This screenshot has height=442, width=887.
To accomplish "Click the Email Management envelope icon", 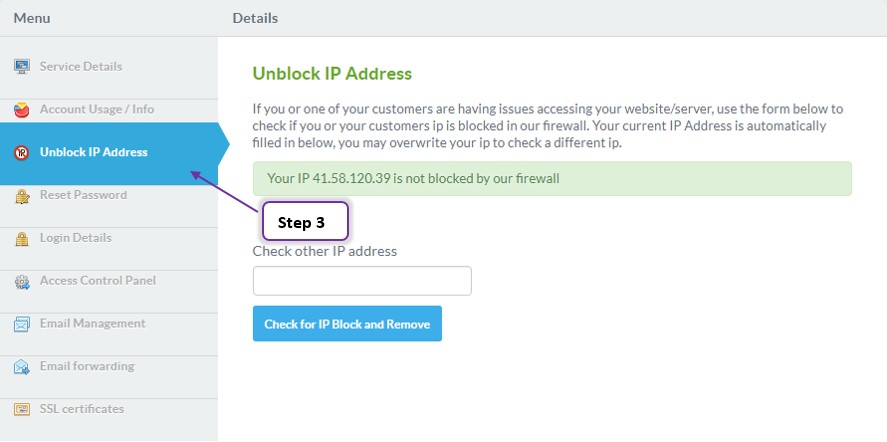I will (x=21, y=324).
